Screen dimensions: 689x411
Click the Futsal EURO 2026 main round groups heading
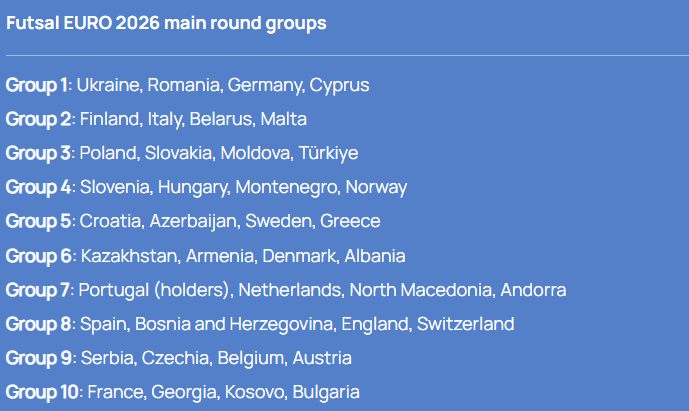tap(166, 23)
